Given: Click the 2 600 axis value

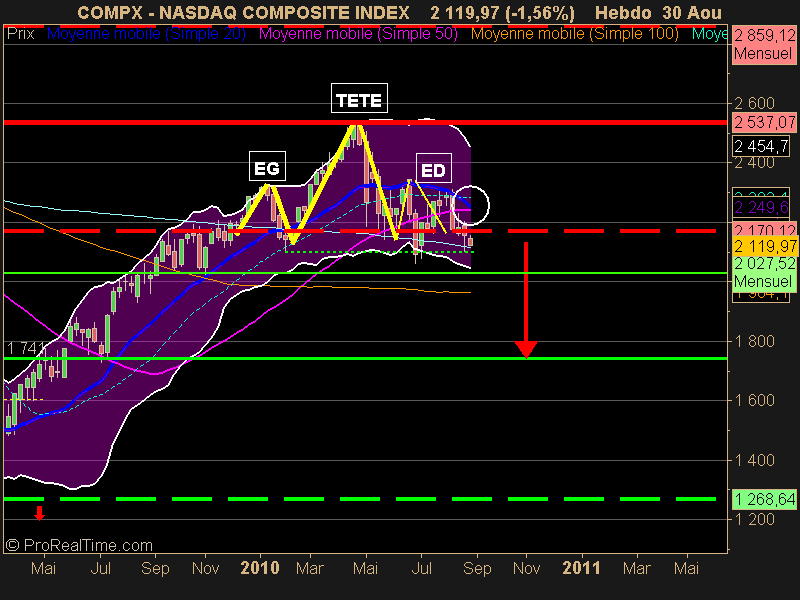Looking at the screenshot, I should tap(754, 104).
